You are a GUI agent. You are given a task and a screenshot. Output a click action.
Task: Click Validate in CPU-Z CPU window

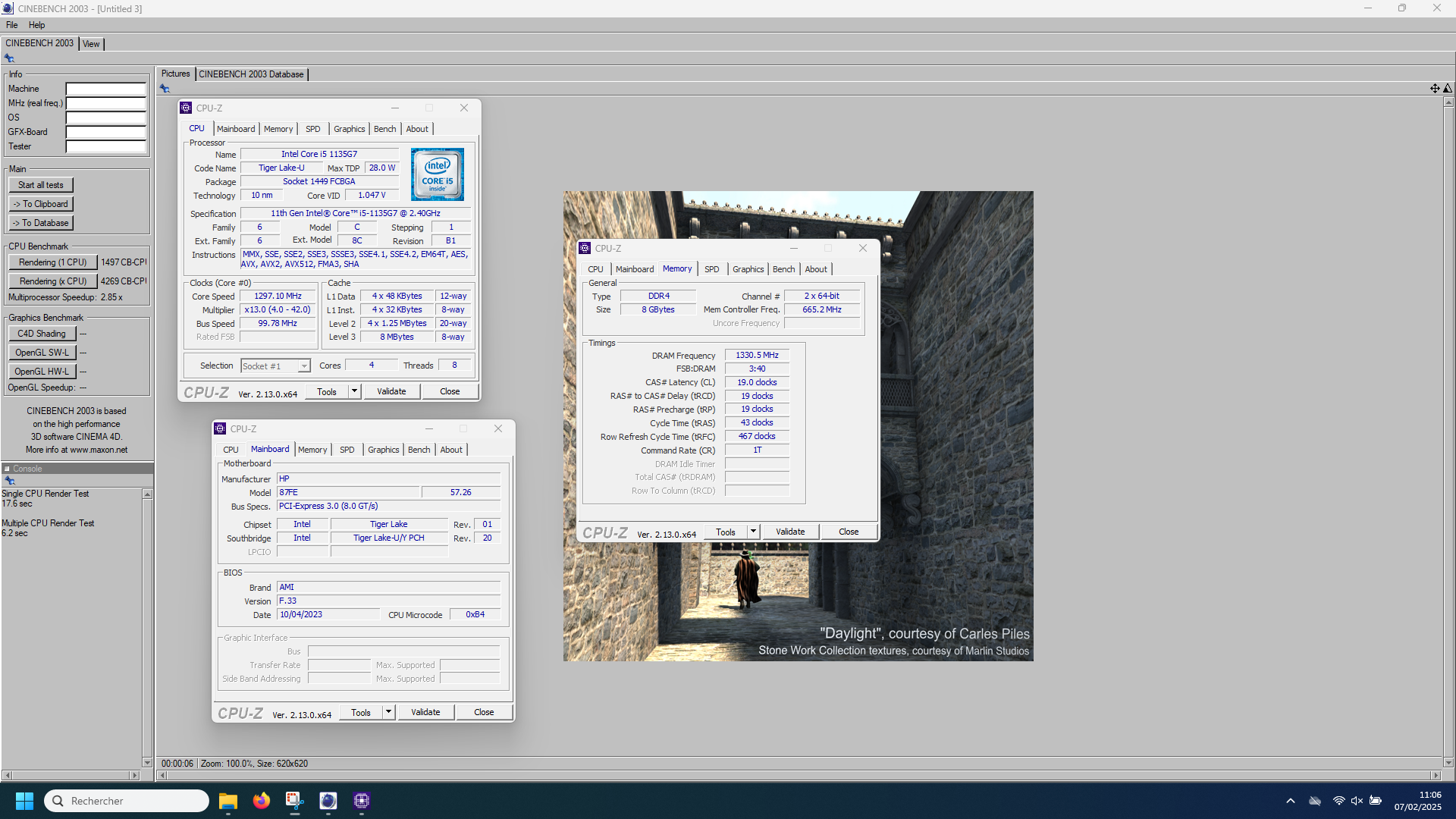coord(391,391)
